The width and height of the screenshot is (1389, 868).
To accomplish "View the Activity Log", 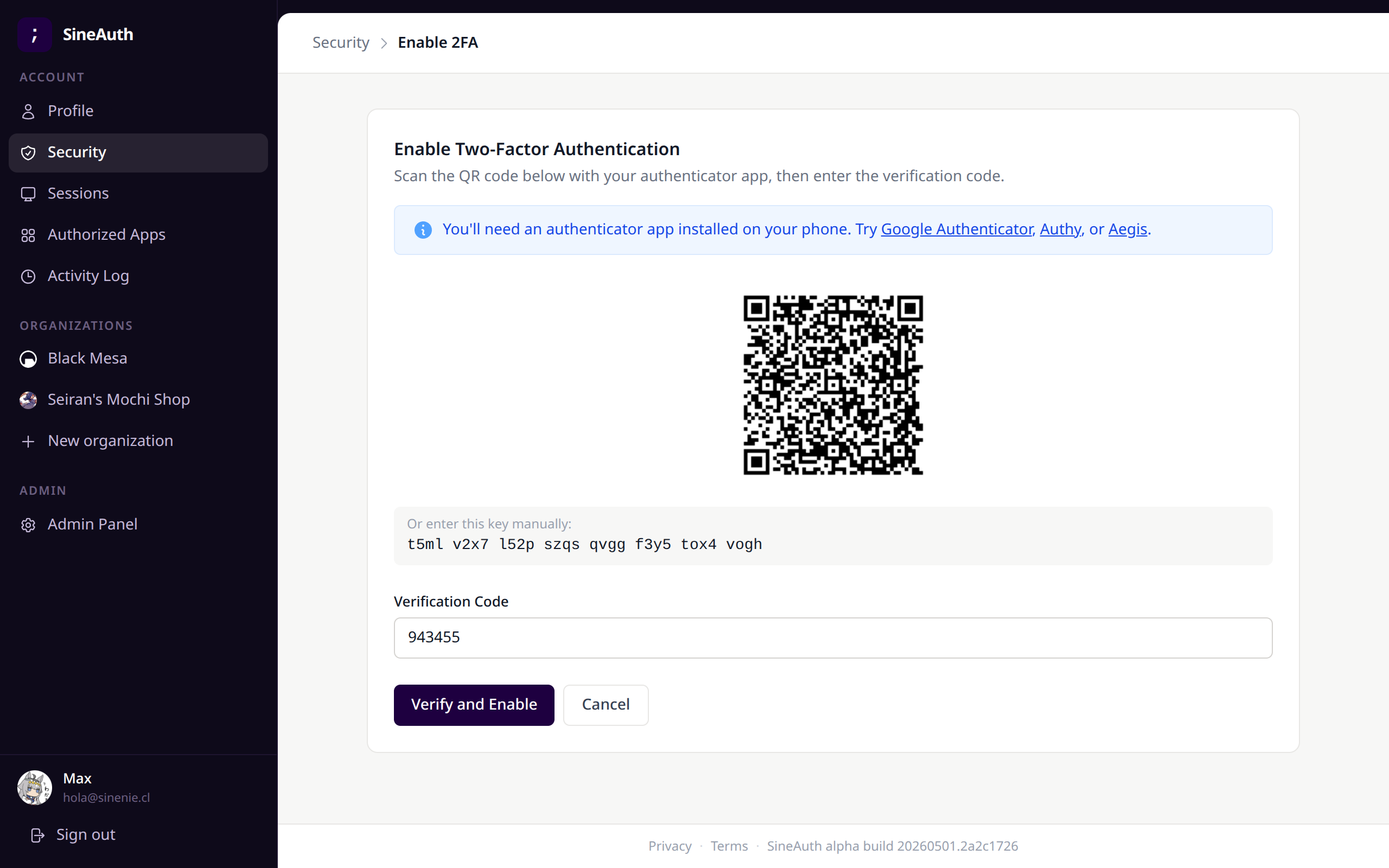I will point(138,277).
